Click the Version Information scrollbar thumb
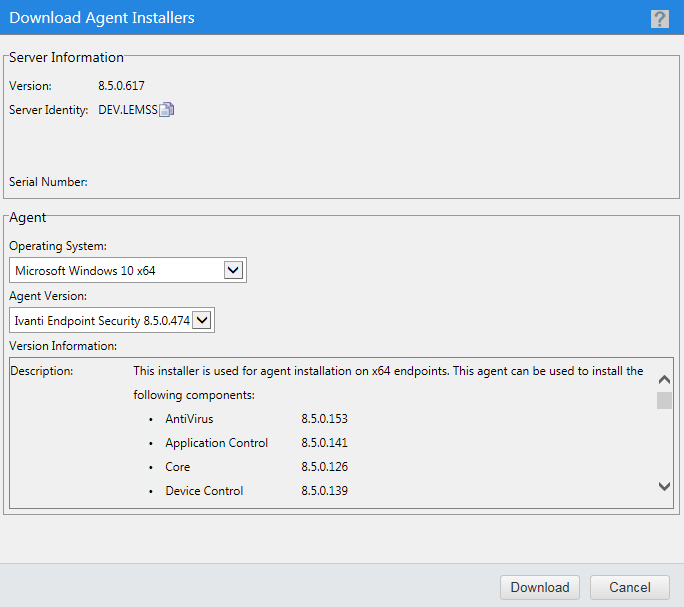This screenshot has width=684, height=607. (x=664, y=400)
